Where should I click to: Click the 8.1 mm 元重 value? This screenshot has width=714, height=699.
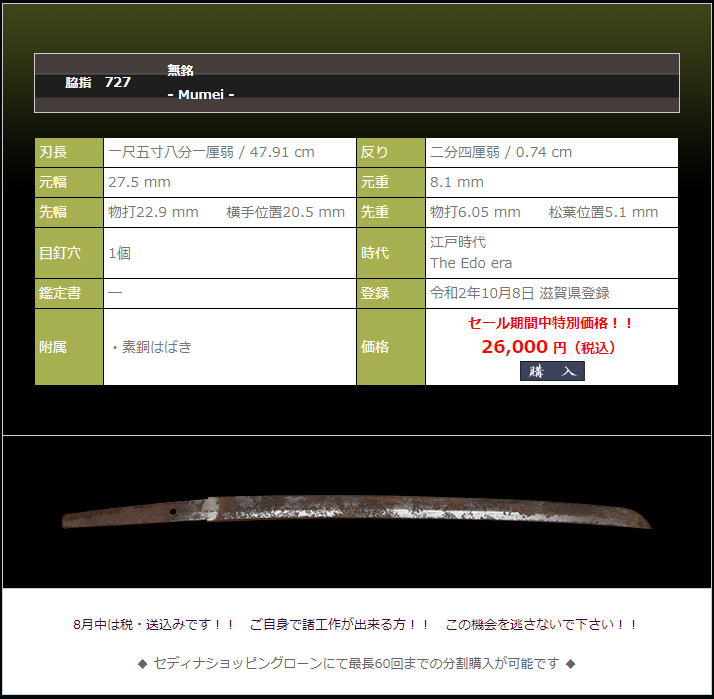coord(457,182)
